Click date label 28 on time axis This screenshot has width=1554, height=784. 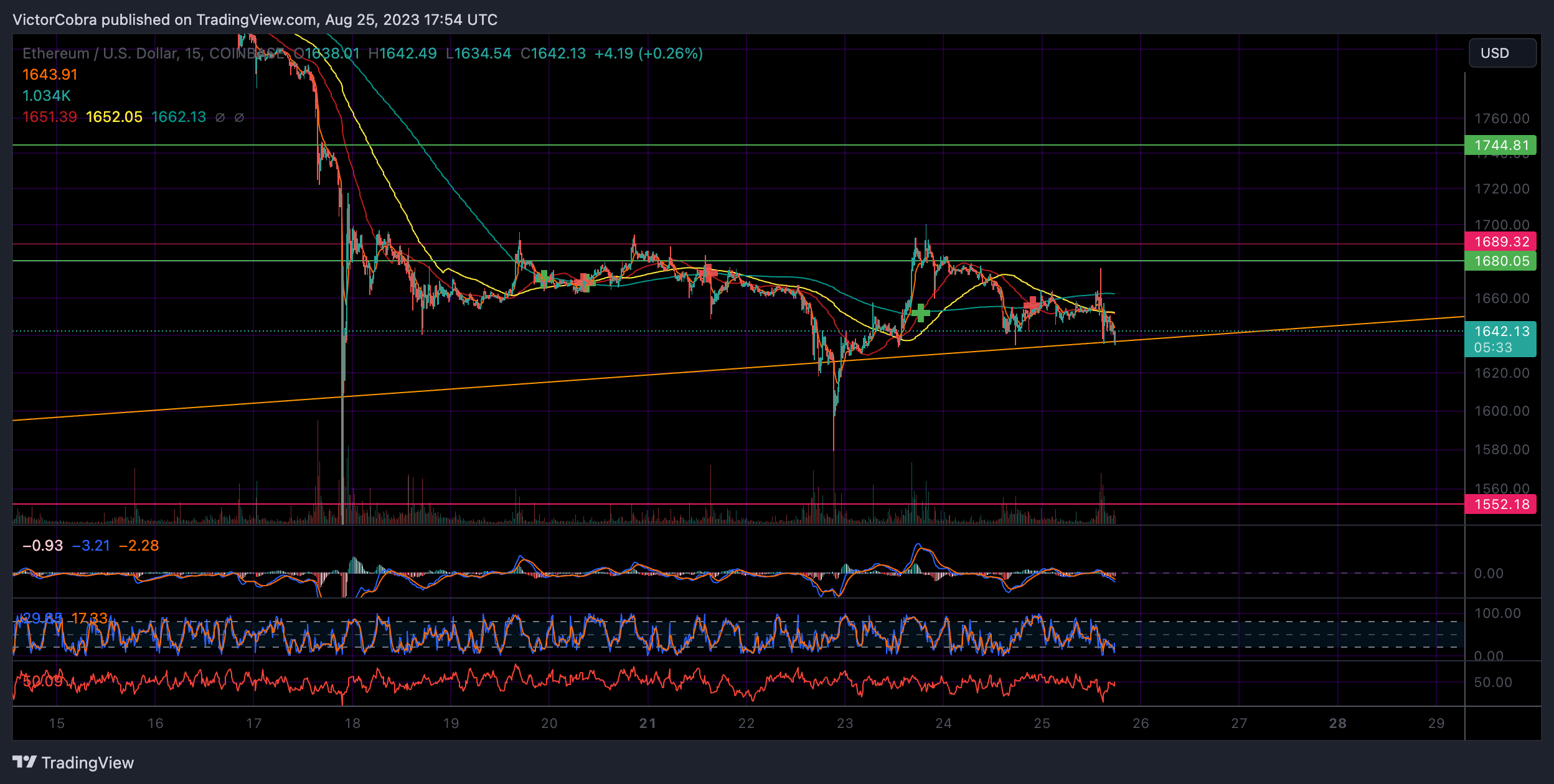tap(1337, 723)
